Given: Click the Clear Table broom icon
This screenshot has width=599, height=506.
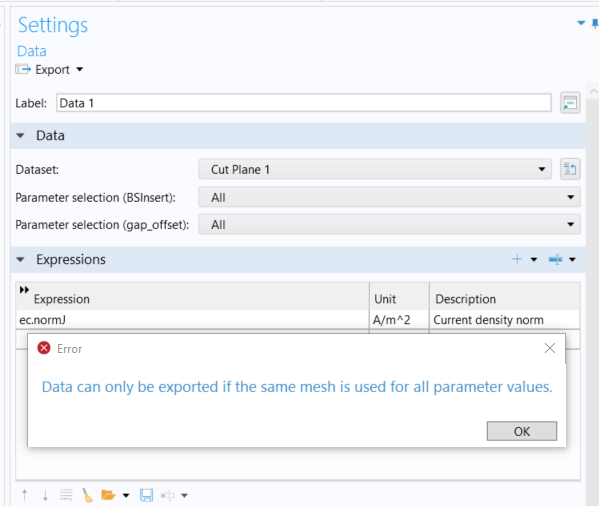Looking at the screenshot, I should (x=87, y=495).
